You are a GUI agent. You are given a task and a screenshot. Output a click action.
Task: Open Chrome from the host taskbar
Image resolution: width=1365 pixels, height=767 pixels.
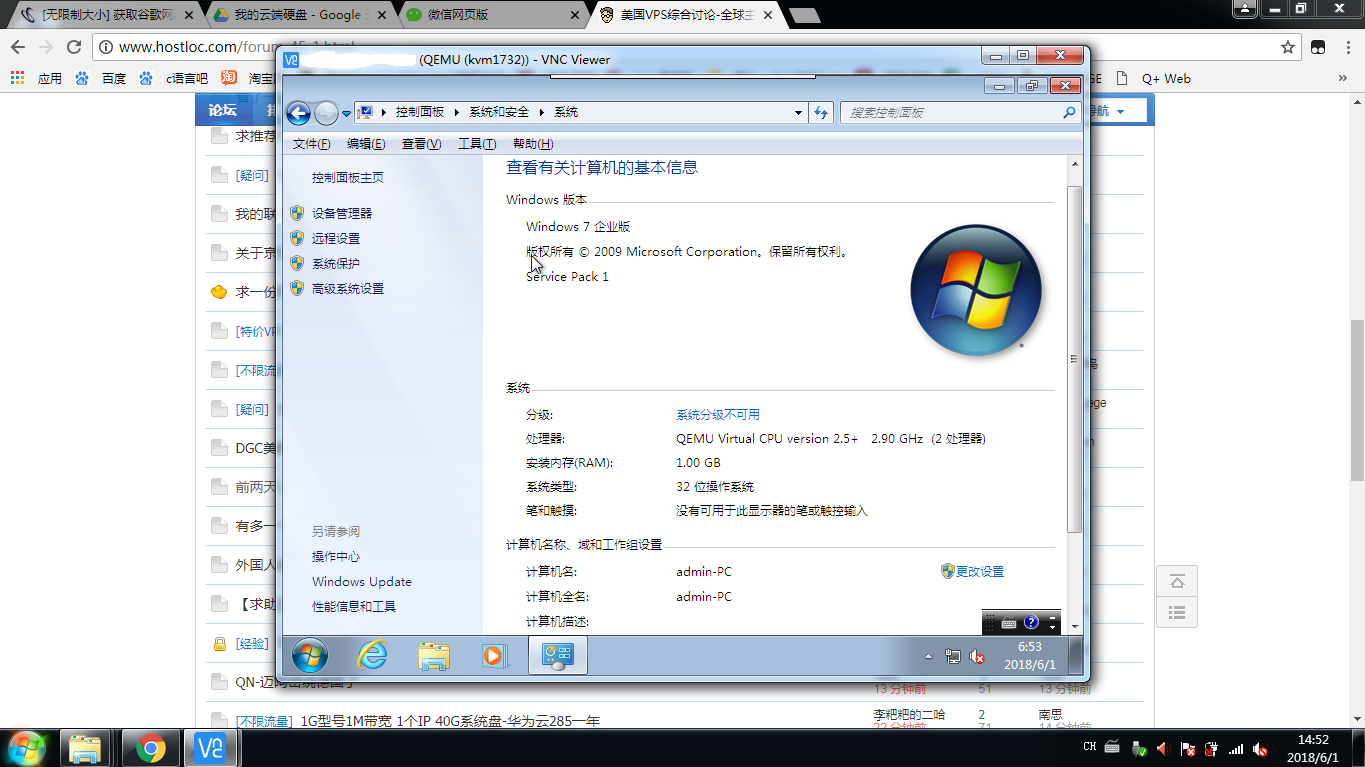click(151, 748)
